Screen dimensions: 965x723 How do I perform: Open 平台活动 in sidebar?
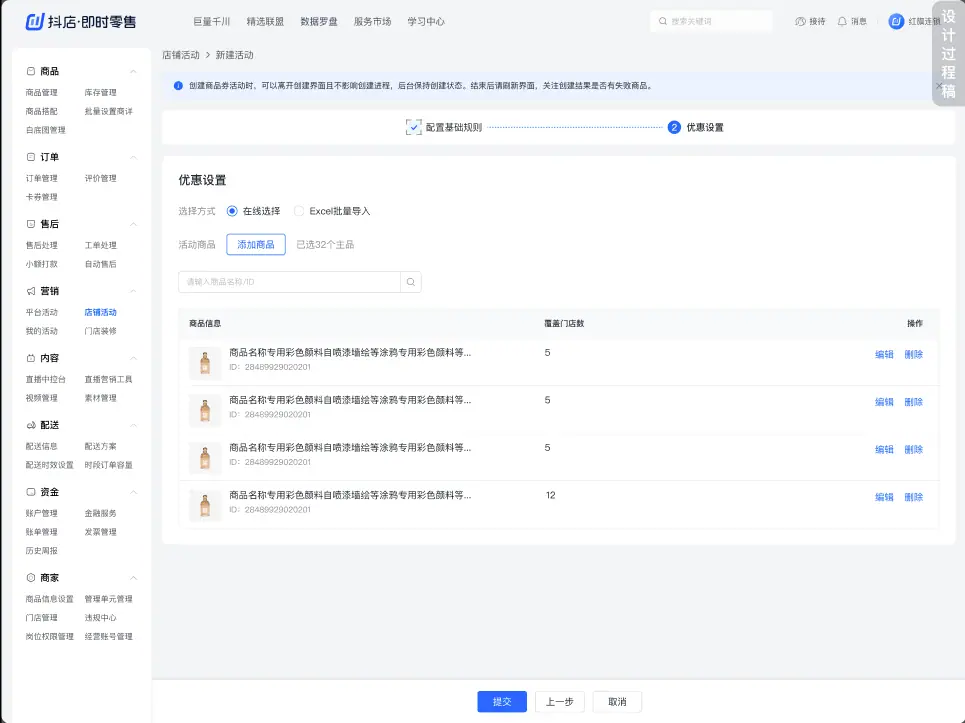click(x=41, y=313)
